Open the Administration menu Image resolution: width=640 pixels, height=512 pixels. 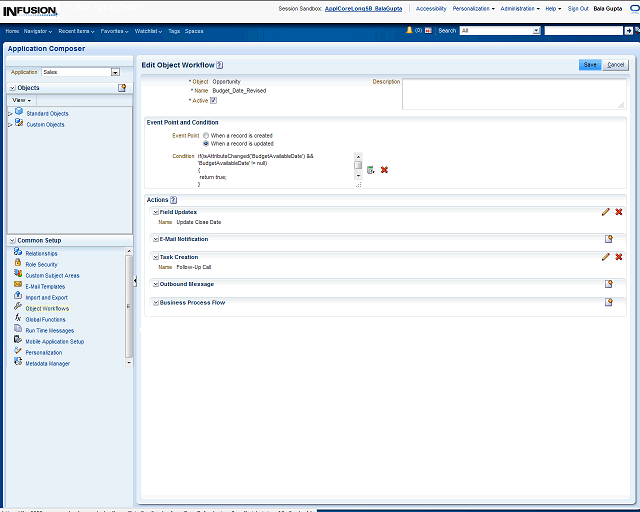[x=519, y=8]
